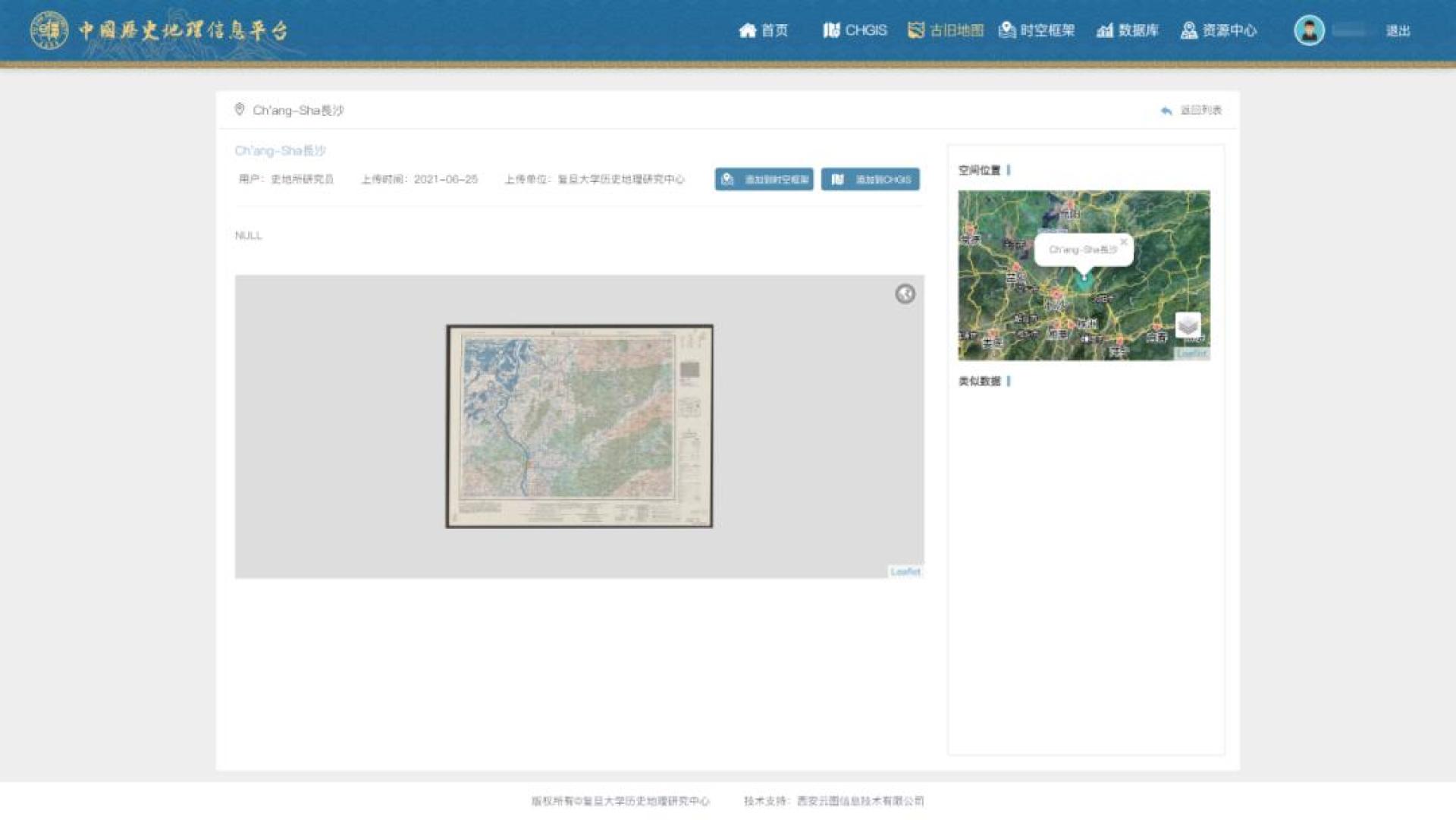Click the Ch'ang-Sha historic map thumbnail
Image resolution: width=1456 pixels, height=820 pixels.
(579, 426)
